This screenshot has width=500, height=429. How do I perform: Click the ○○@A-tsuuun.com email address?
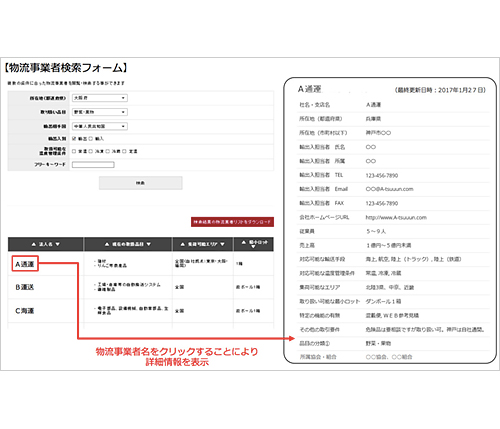point(389,189)
